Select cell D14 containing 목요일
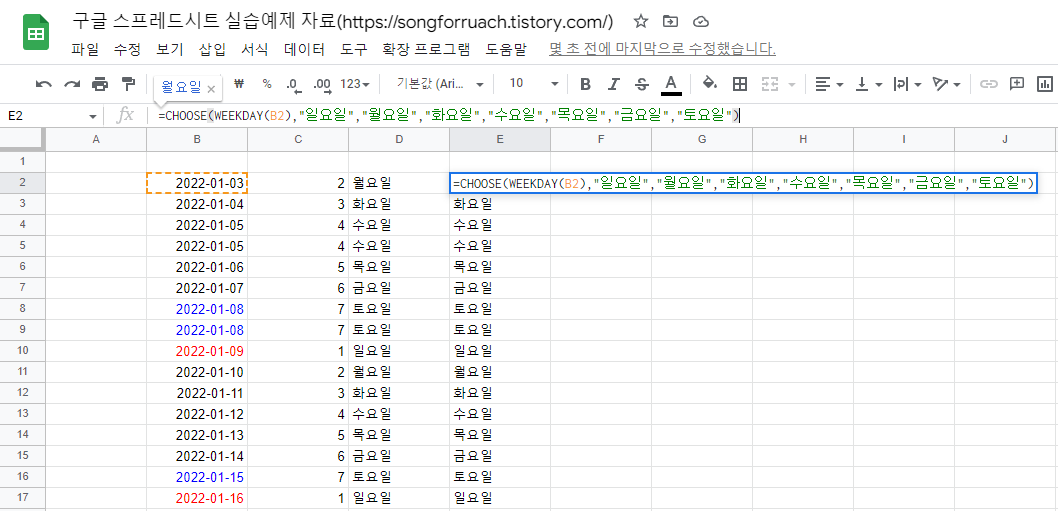This screenshot has width=1058, height=511. [399, 435]
